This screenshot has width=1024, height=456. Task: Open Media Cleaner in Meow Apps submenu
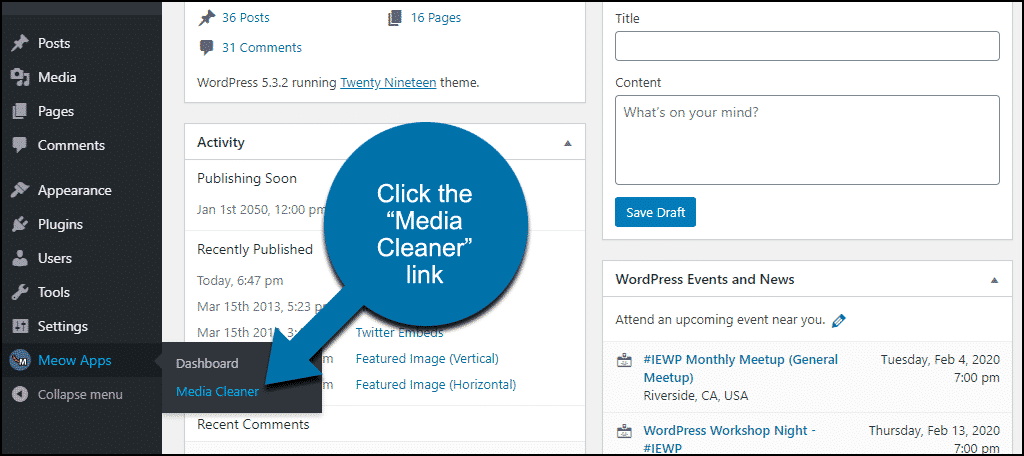tap(217, 392)
